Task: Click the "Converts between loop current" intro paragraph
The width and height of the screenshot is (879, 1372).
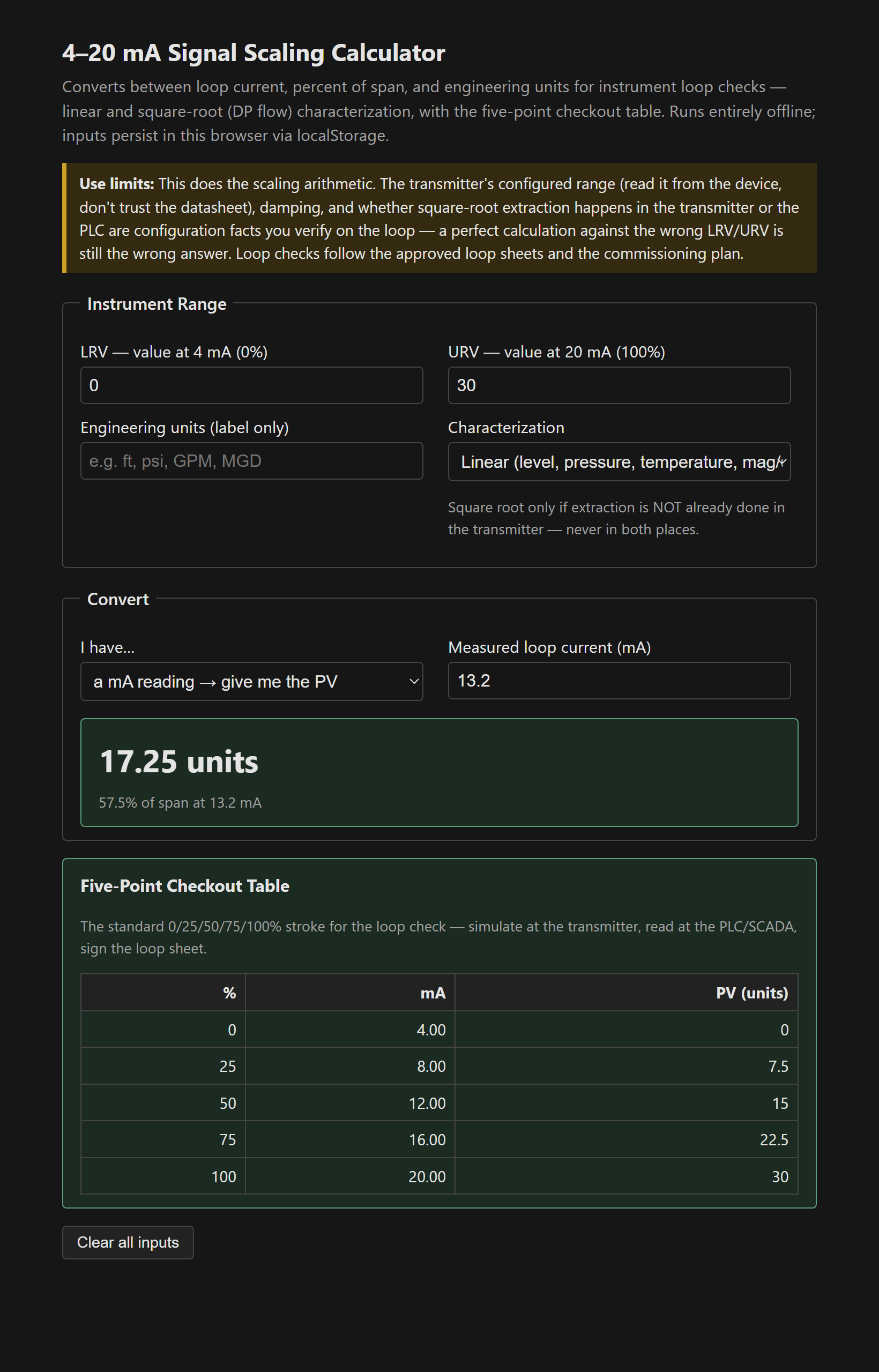Action: [438, 111]
